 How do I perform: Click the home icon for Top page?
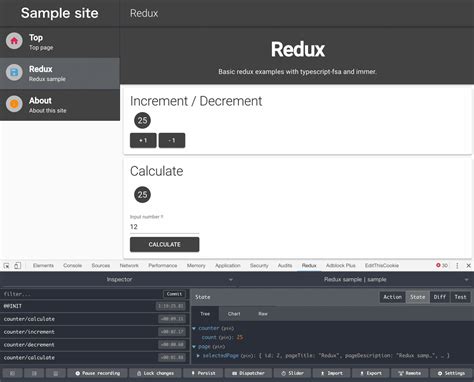[x=14, y=41]
